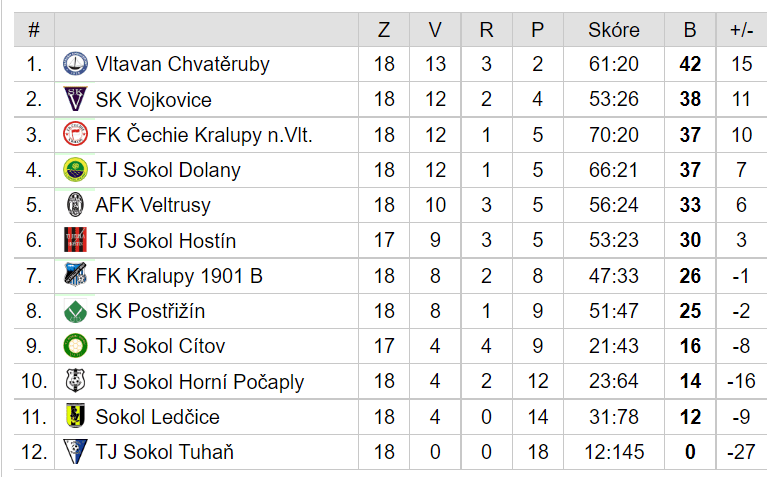This screenshot has height=477, width=777.
Task: Click the Z matches column header
Action: click(384, 30)
